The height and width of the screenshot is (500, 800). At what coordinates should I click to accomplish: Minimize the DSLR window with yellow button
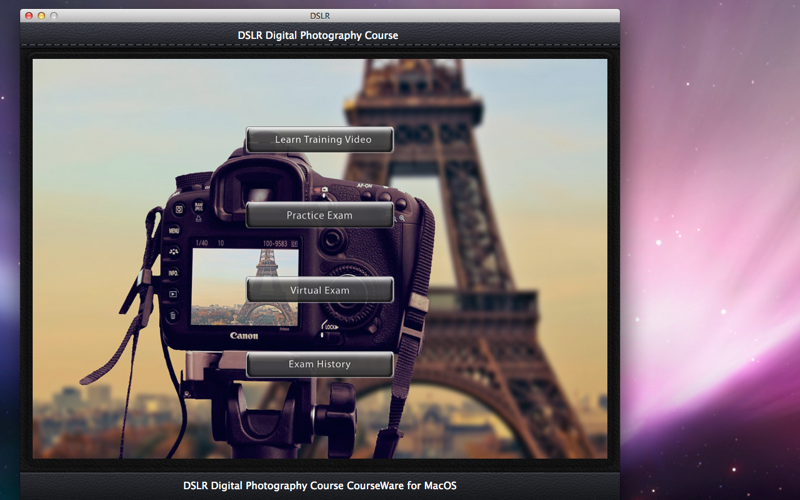[41, 16]
